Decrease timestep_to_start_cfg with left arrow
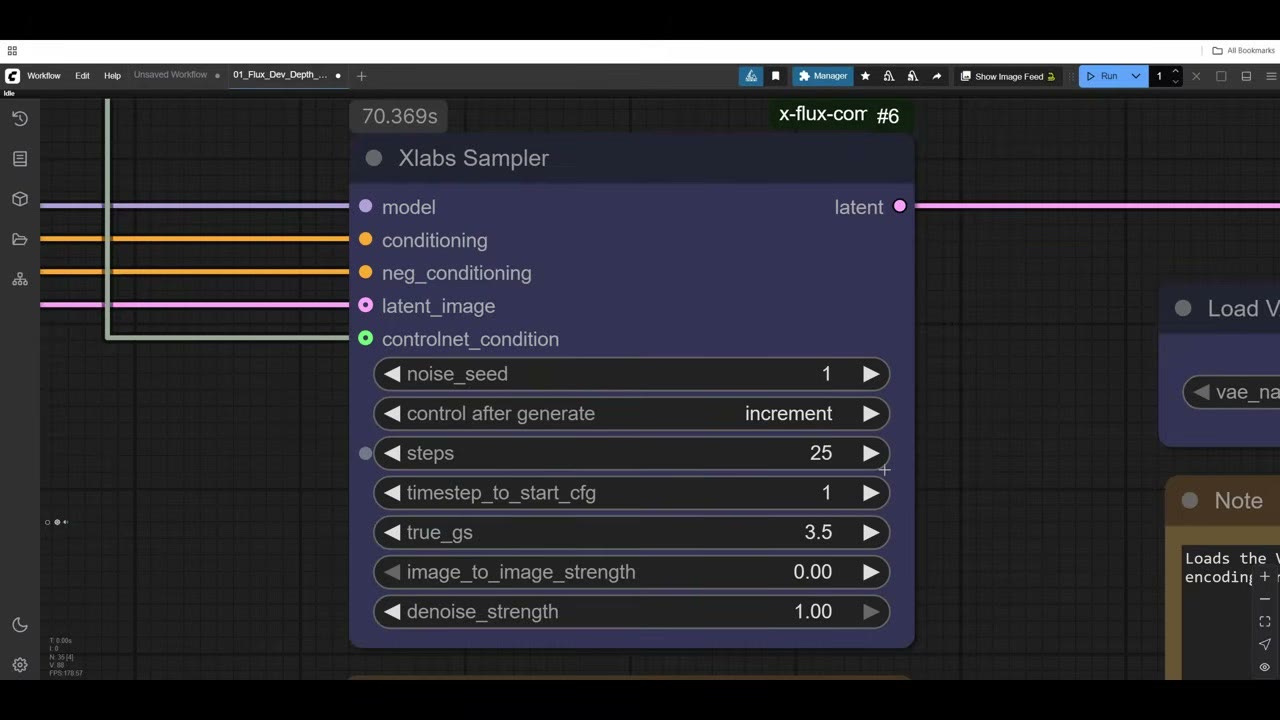The width and height of the screenshot is (1280, 720). pyautogui.click(x=392, y=493)
